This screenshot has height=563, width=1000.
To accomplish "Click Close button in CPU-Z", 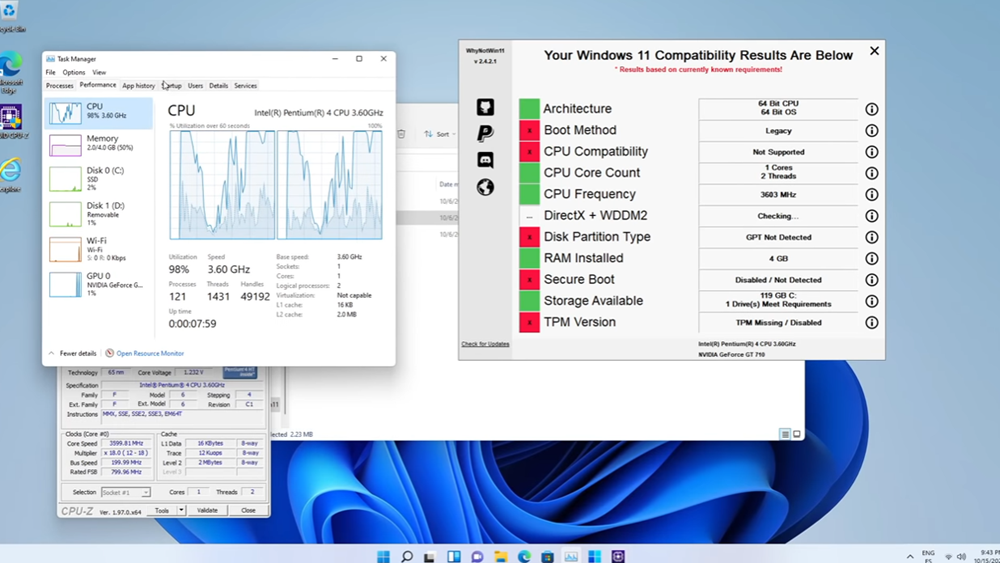I will (248, 510).
